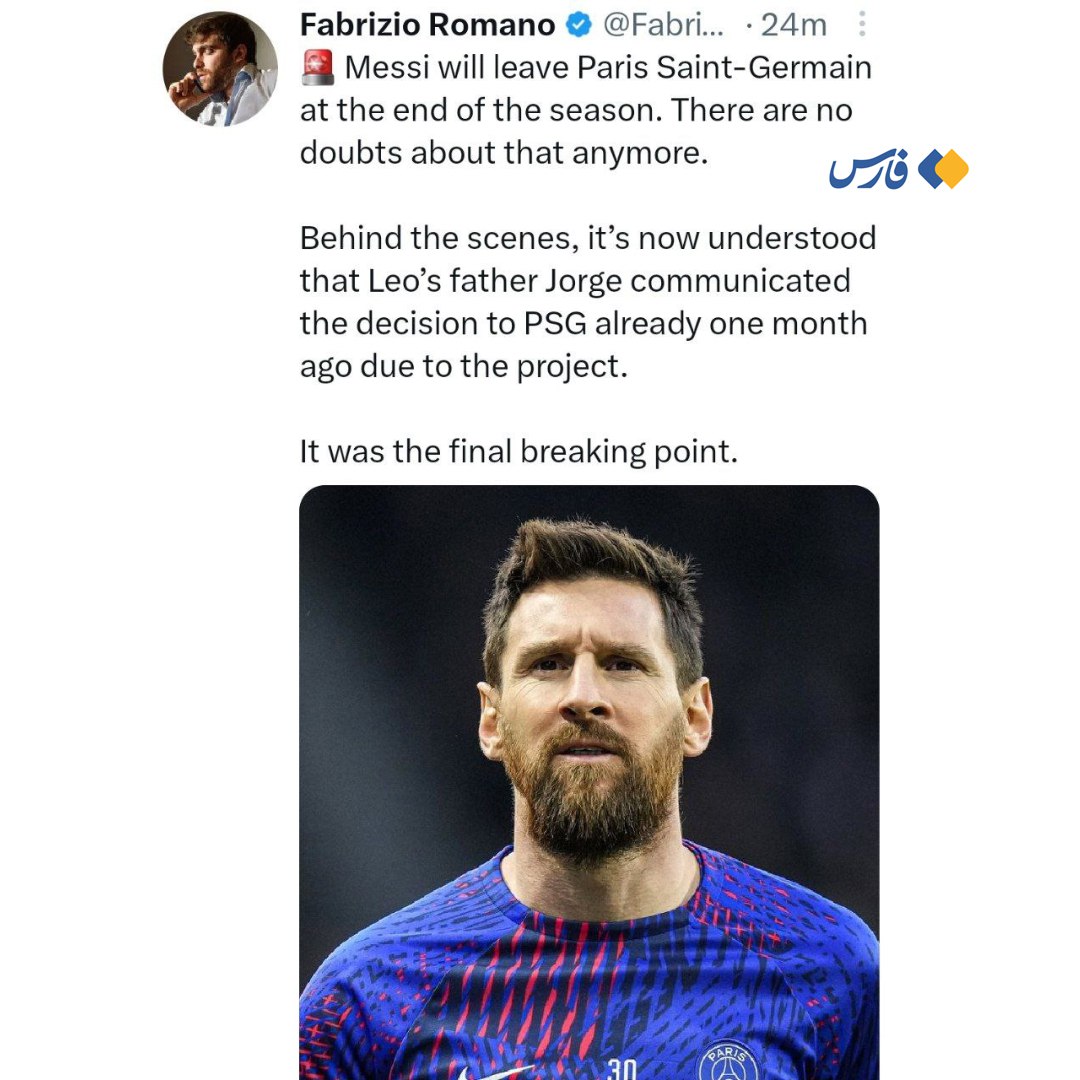Click the Fars Persian wordmark logo
Screen dimensions: 1080x1080
click(x=868, y=171)
